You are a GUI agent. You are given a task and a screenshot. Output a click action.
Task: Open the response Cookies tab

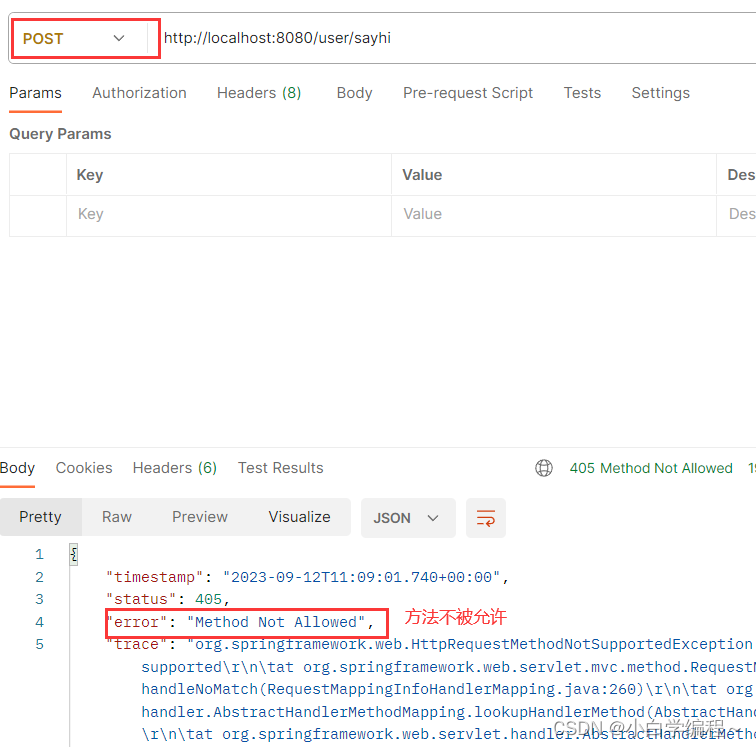[x=84, y=468]
